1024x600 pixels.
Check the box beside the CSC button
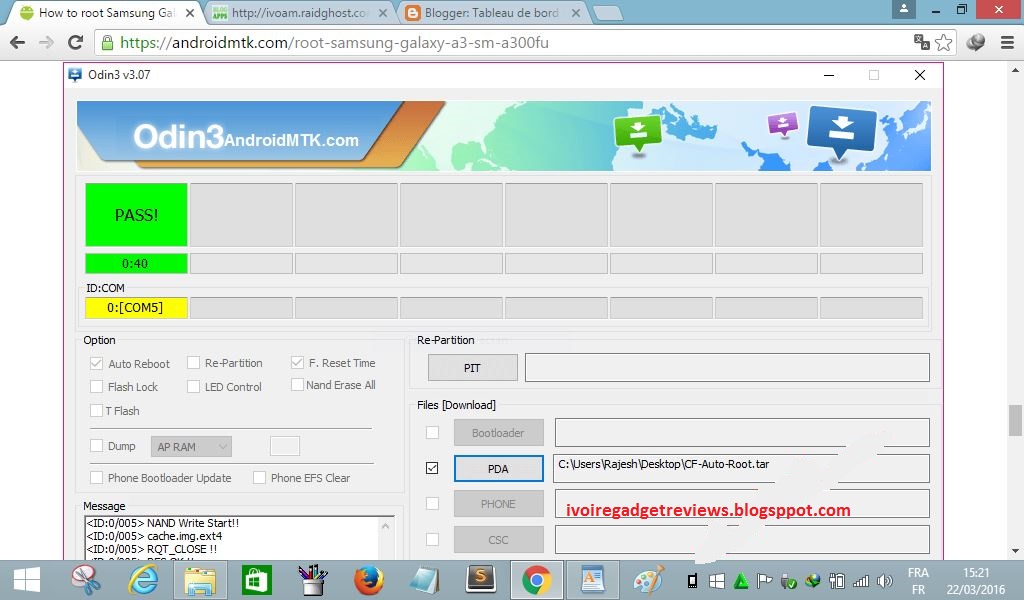tap(432, 539)
